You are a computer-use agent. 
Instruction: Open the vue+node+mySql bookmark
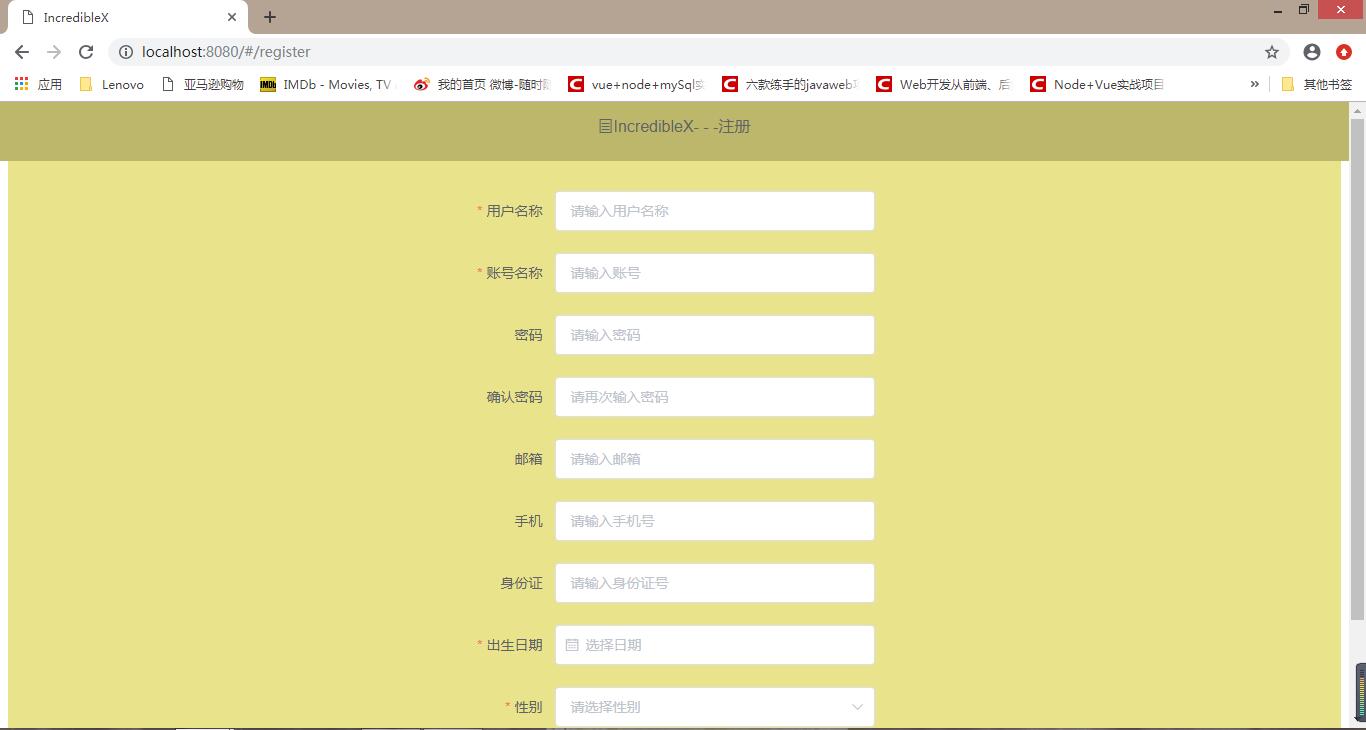[636, 85]
